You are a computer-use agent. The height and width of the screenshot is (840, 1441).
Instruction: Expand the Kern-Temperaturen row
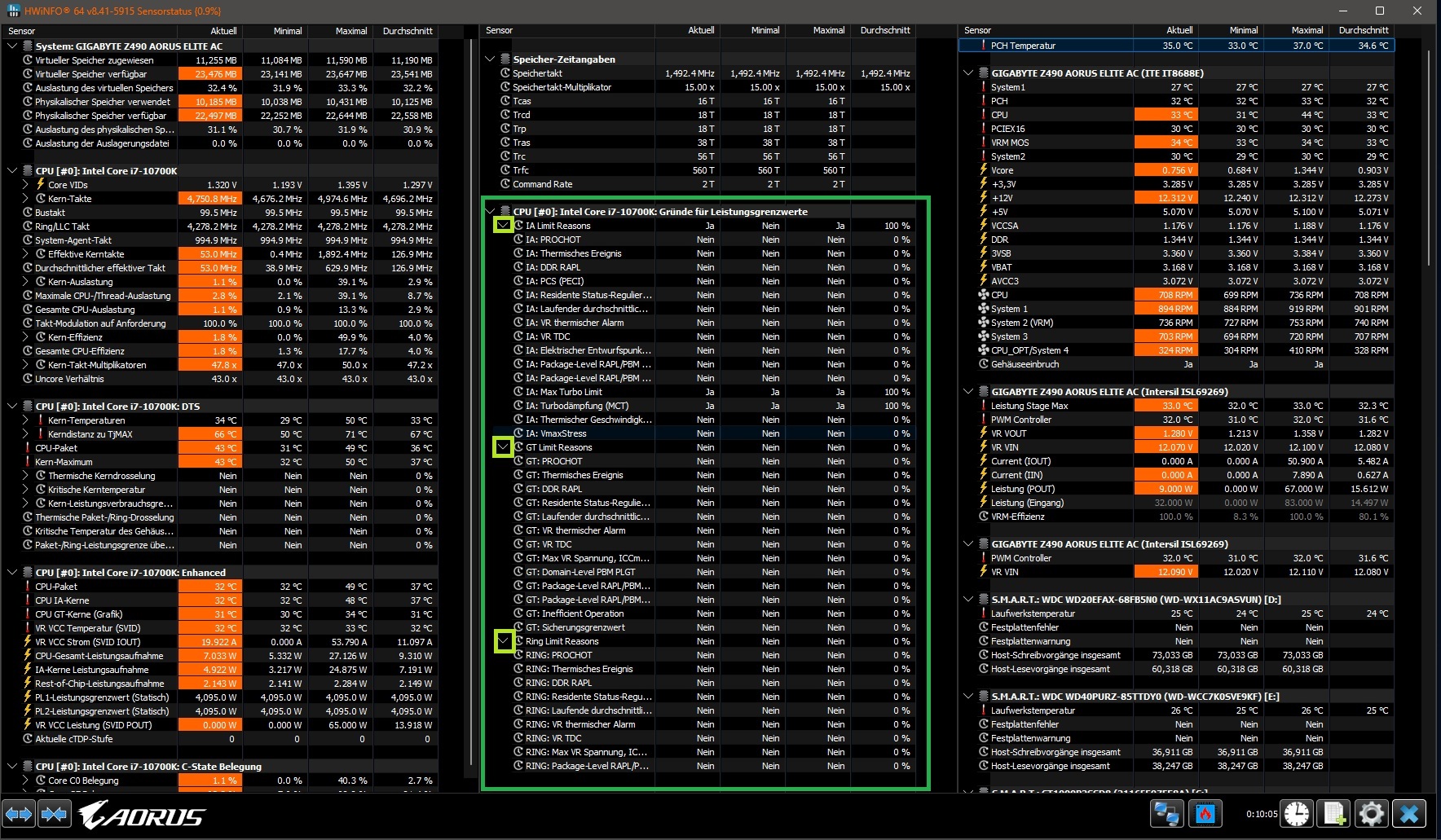pyautogui.click(x=26, y=420)
